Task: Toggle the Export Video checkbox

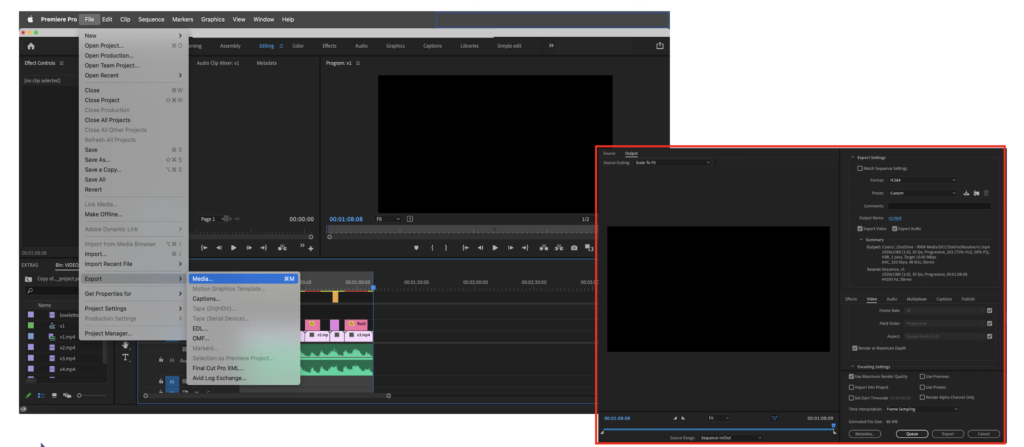Action: (860, 229)
